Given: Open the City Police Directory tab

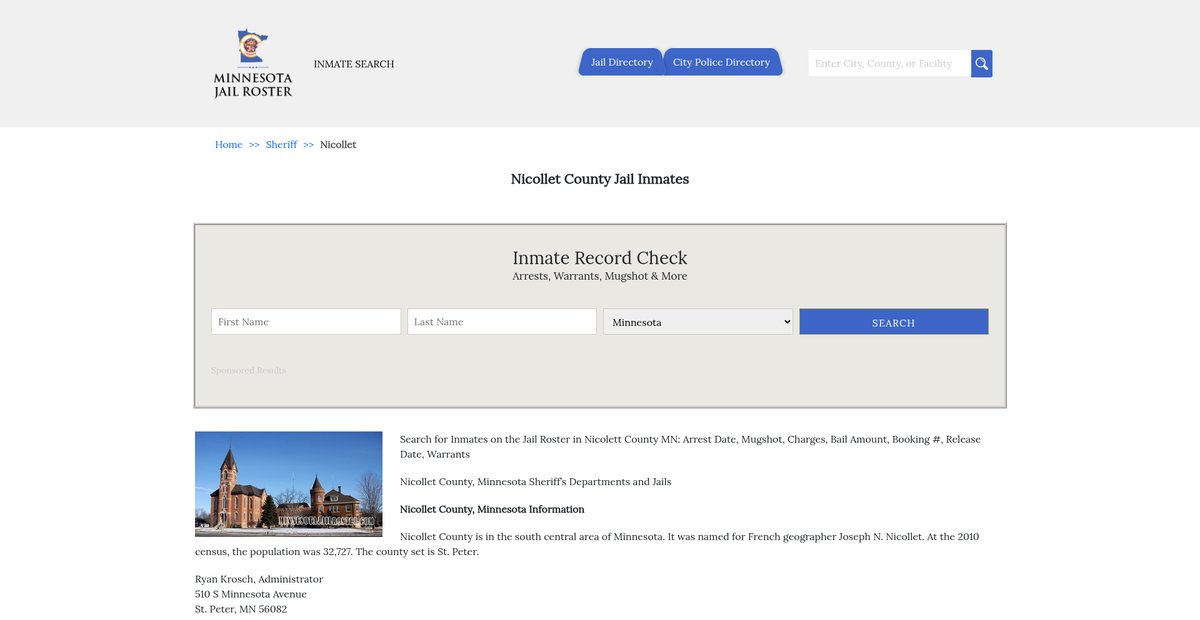Looking at the screenshot, I should (721, 62).
